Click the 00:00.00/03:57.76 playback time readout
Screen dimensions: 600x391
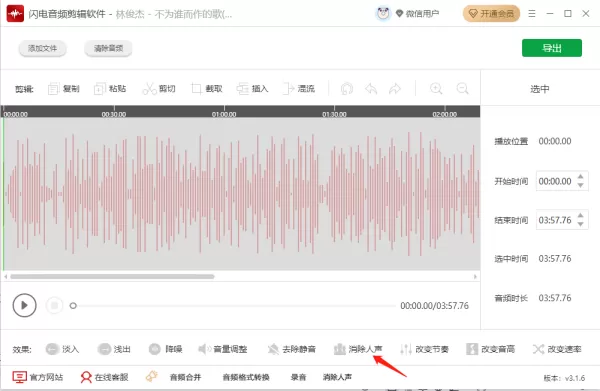(434, 306)
